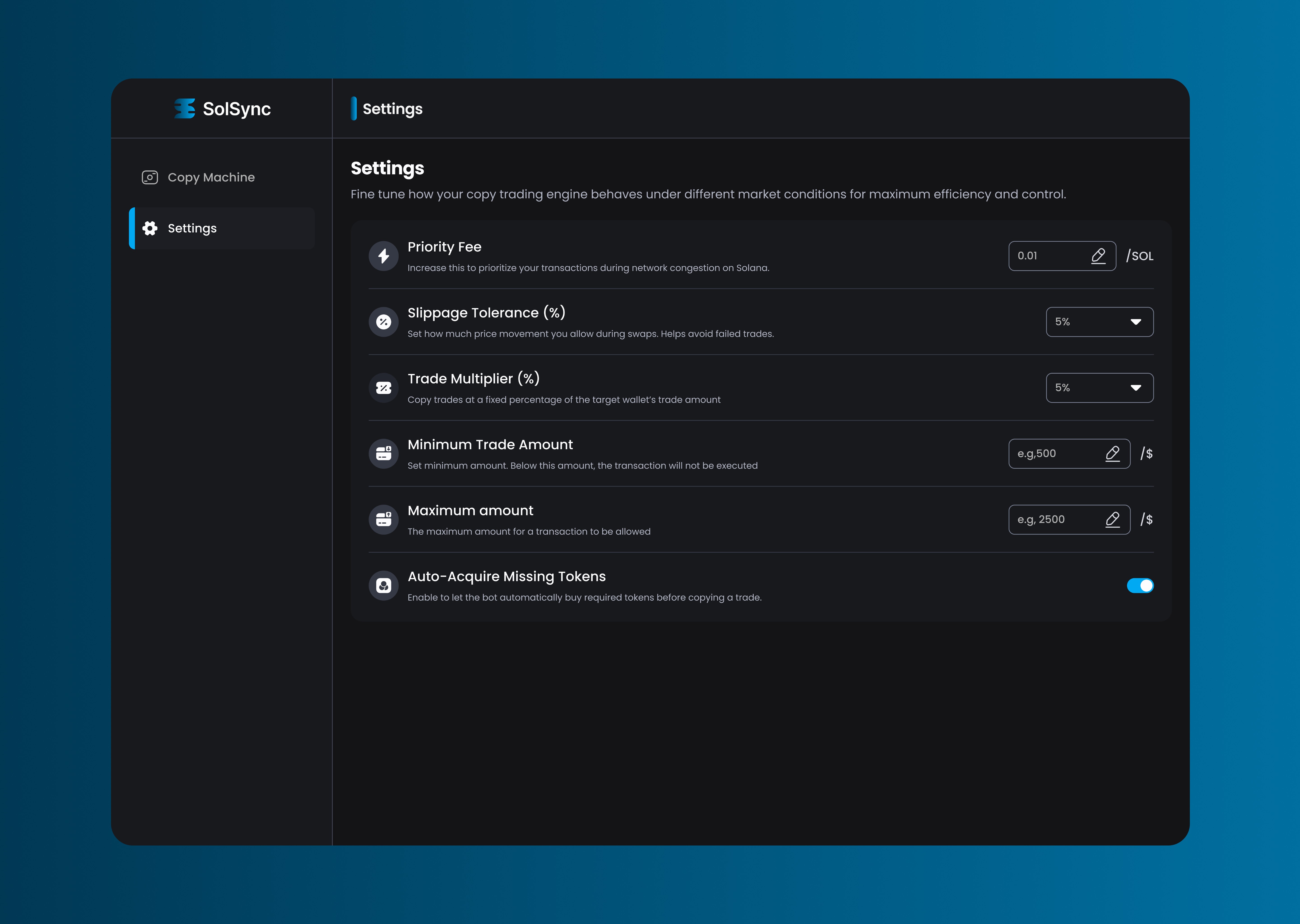1300x924 pixels.
Task: Click the Slippage Tolerance percent icon
Action: pos(384,322)
